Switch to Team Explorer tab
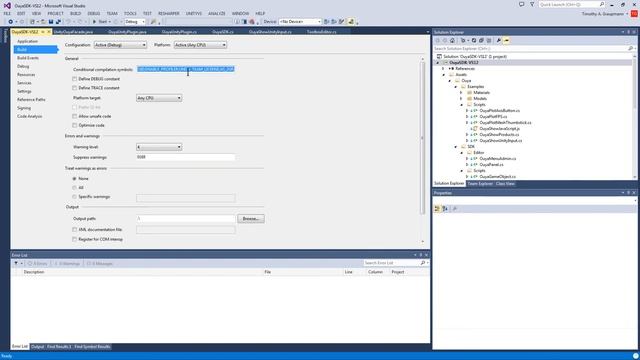The width and height of the screenshot is (640, 360). 480,184
